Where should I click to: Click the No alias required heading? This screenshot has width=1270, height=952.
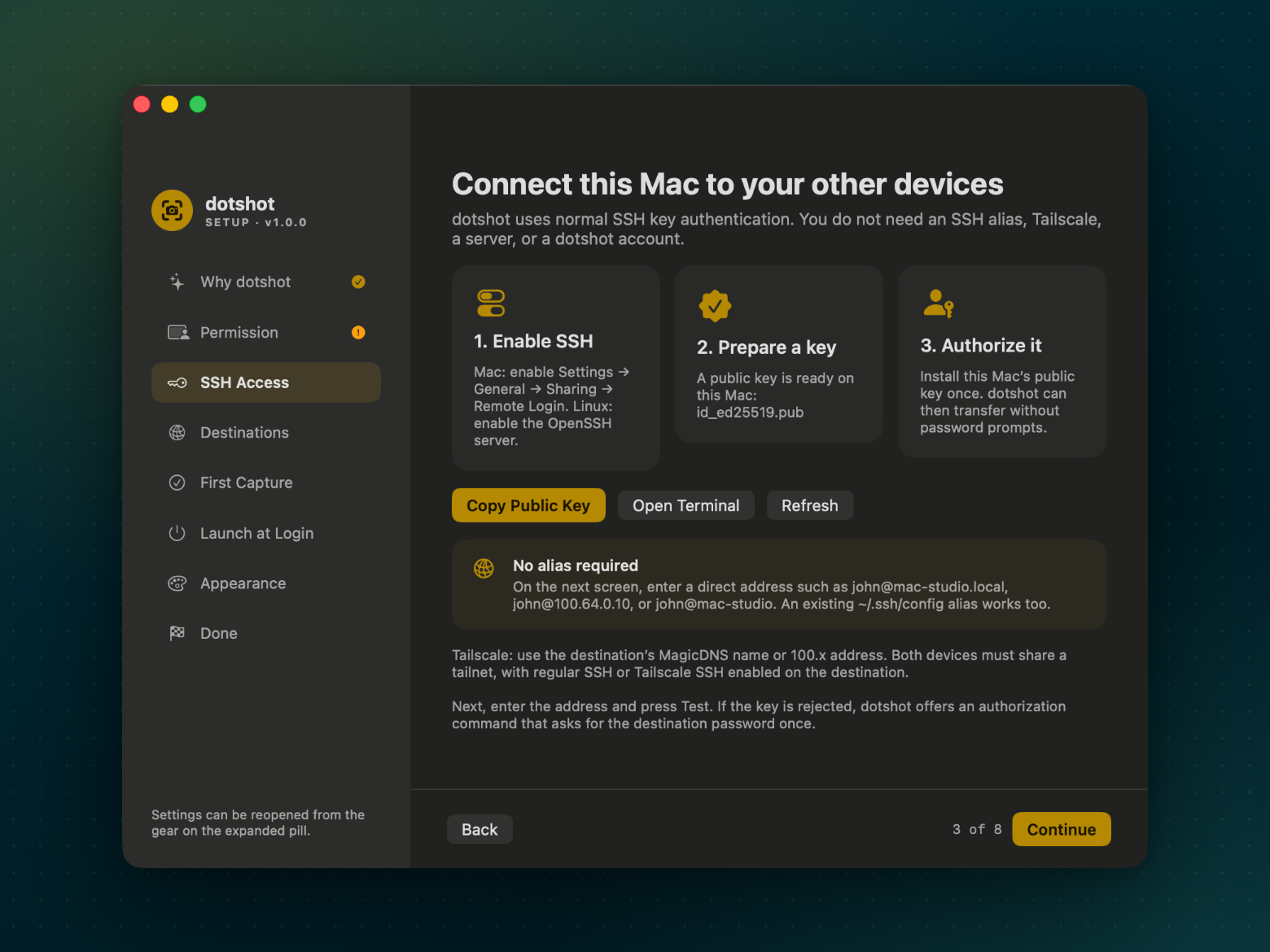click(x=576, y=566)
